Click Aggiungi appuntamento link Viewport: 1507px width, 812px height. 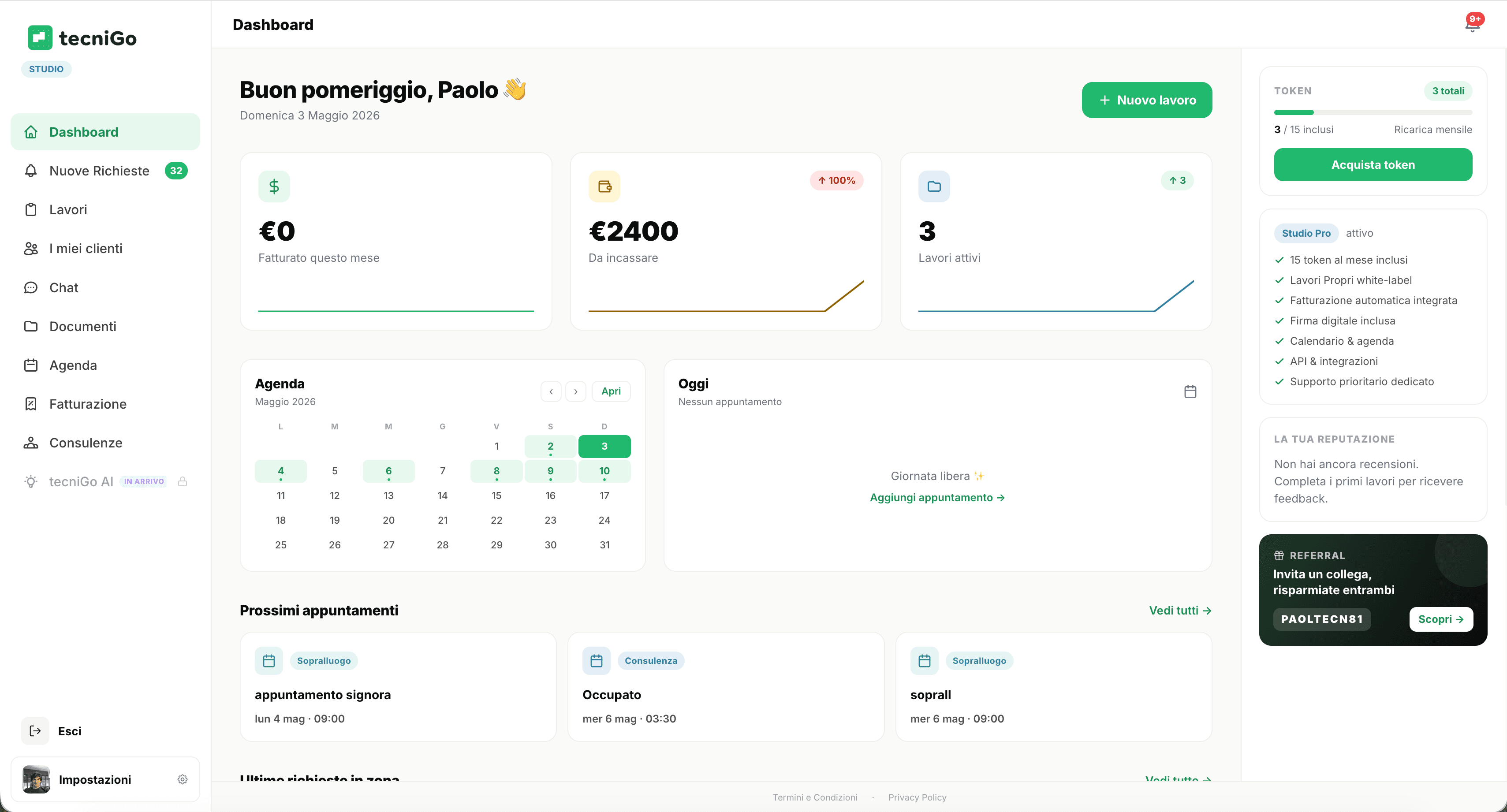click(937, 497)
